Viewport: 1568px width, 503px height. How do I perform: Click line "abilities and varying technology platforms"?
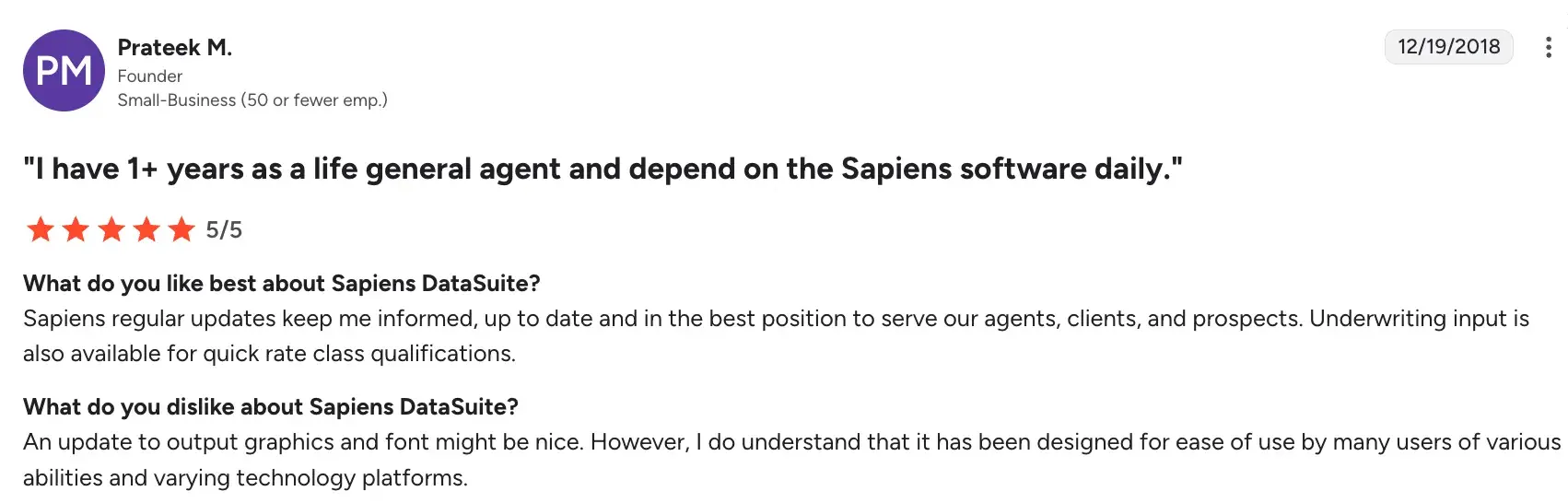pos(245,478)
